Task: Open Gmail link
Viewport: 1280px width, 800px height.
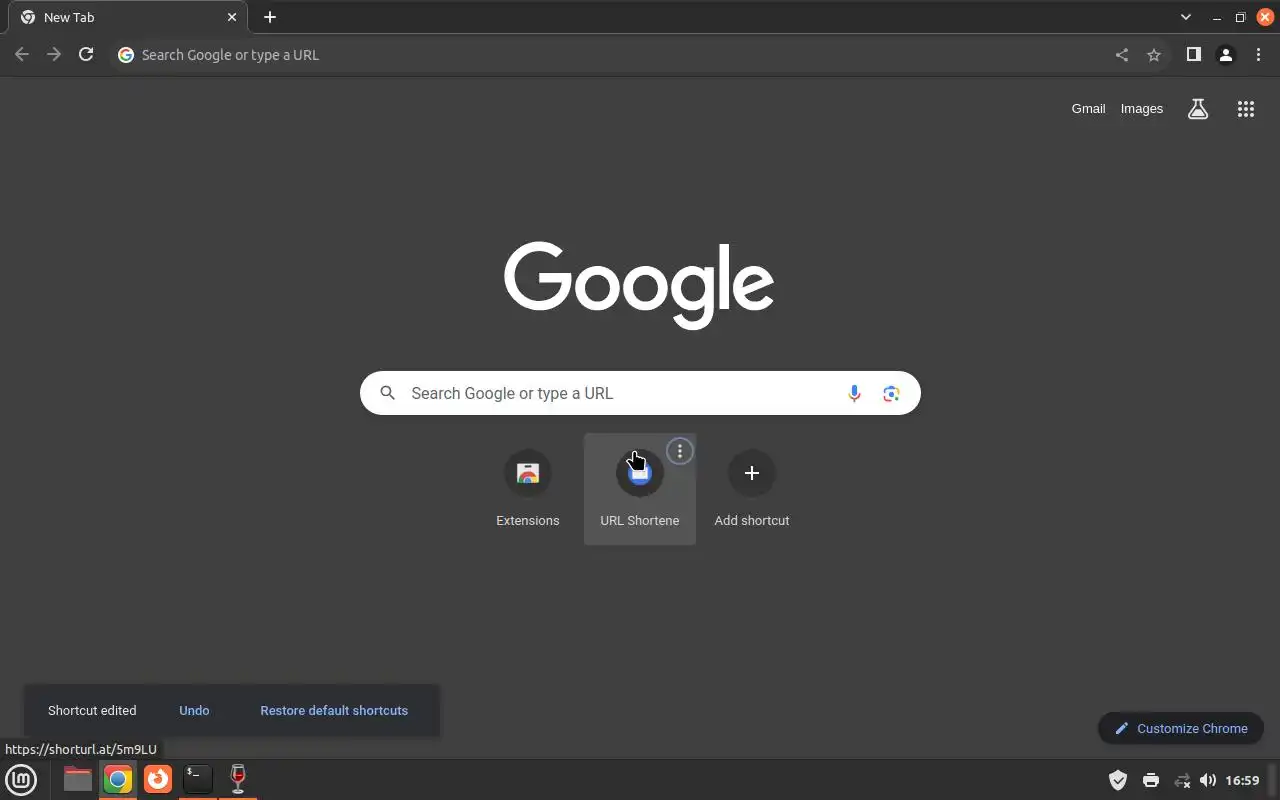Action: click(1088, 108)
